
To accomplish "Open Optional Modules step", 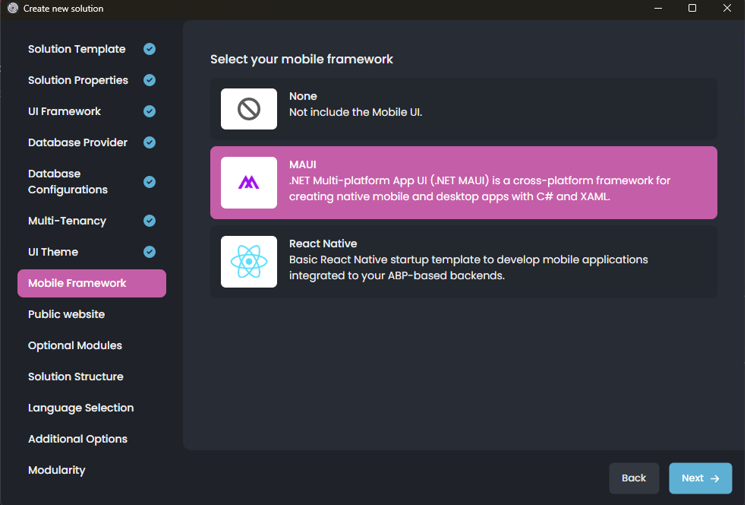I will coord(92,345).
